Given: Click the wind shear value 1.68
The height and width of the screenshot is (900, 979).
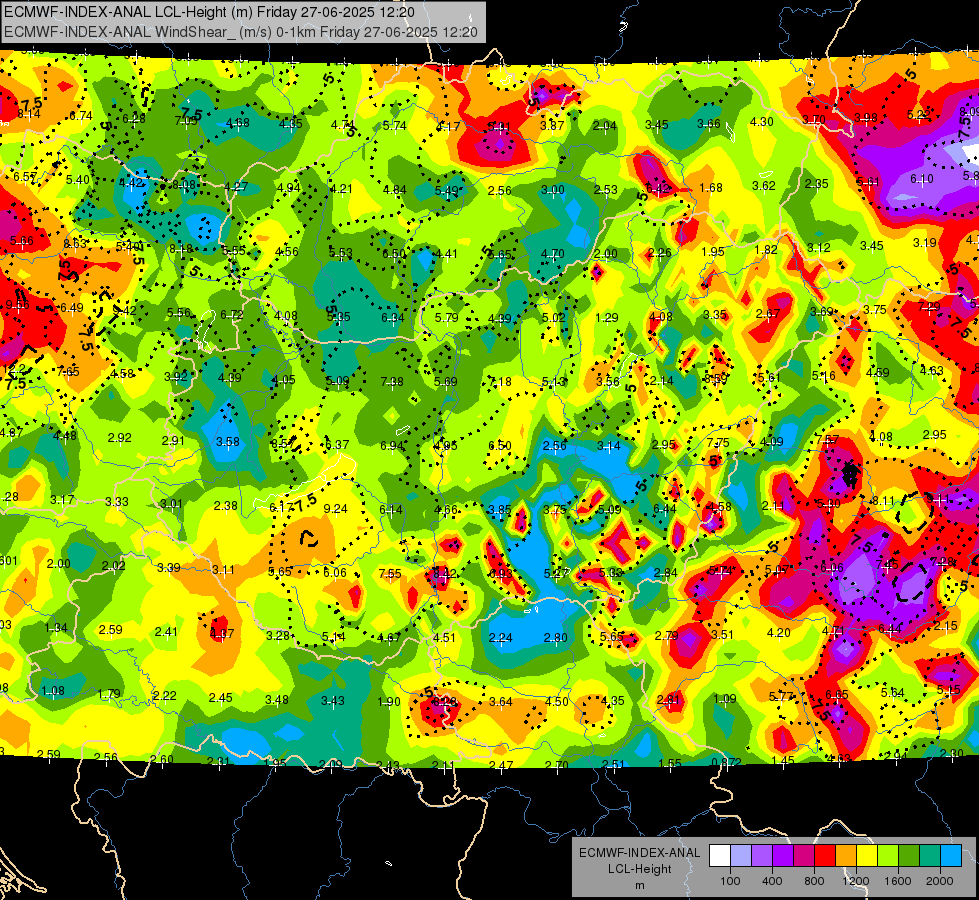Looking at the screenshot, I should (x=711, y=187).
